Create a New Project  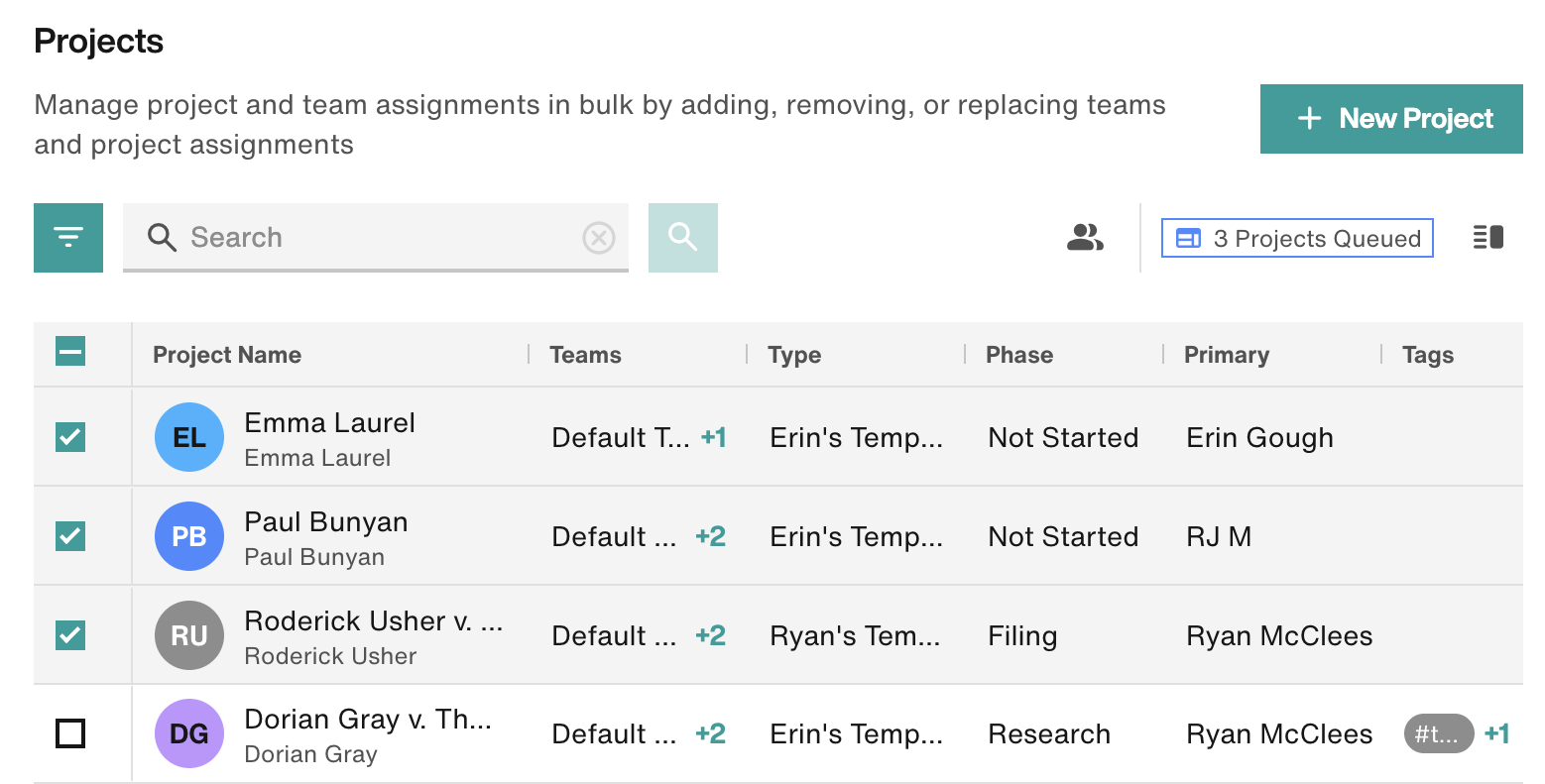[x=1391, y=119]
